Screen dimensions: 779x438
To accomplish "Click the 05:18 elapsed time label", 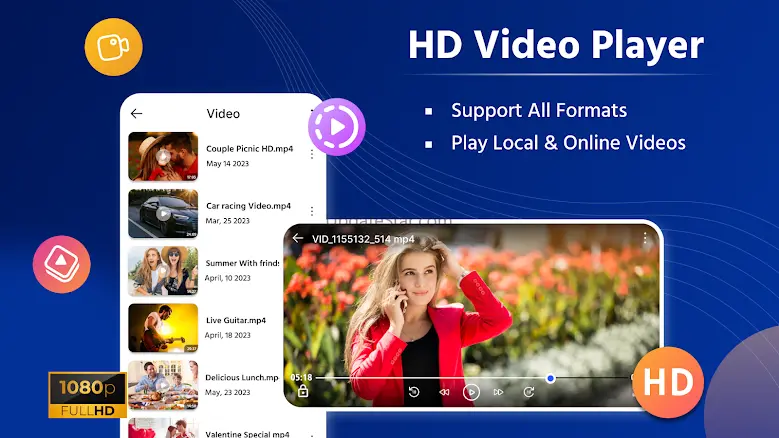I will (301, 377).
